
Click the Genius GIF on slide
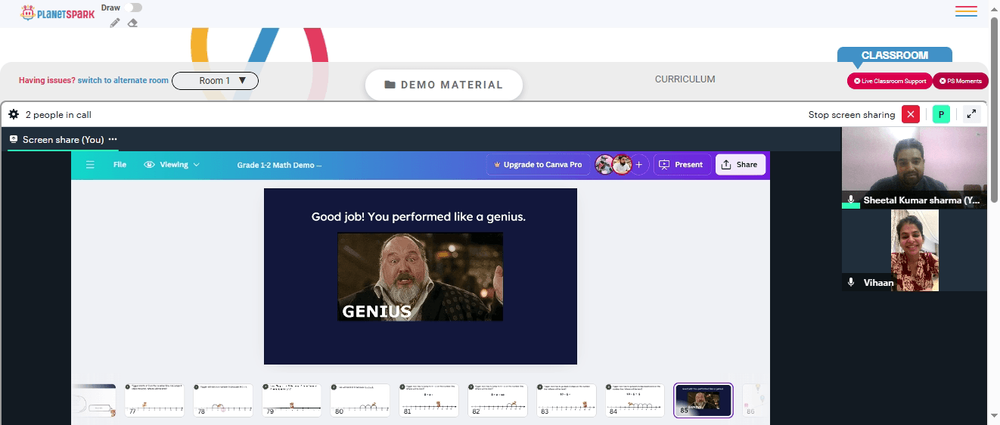click(420, 276)
